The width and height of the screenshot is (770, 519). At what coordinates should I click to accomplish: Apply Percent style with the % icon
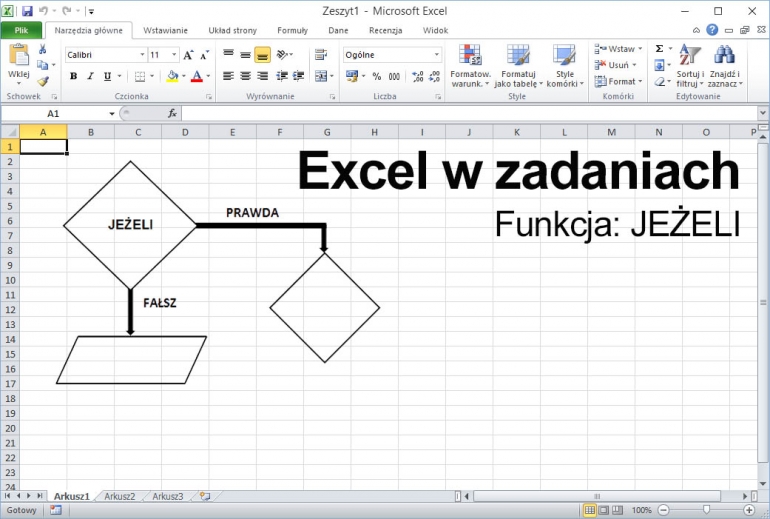click(377, 76)
